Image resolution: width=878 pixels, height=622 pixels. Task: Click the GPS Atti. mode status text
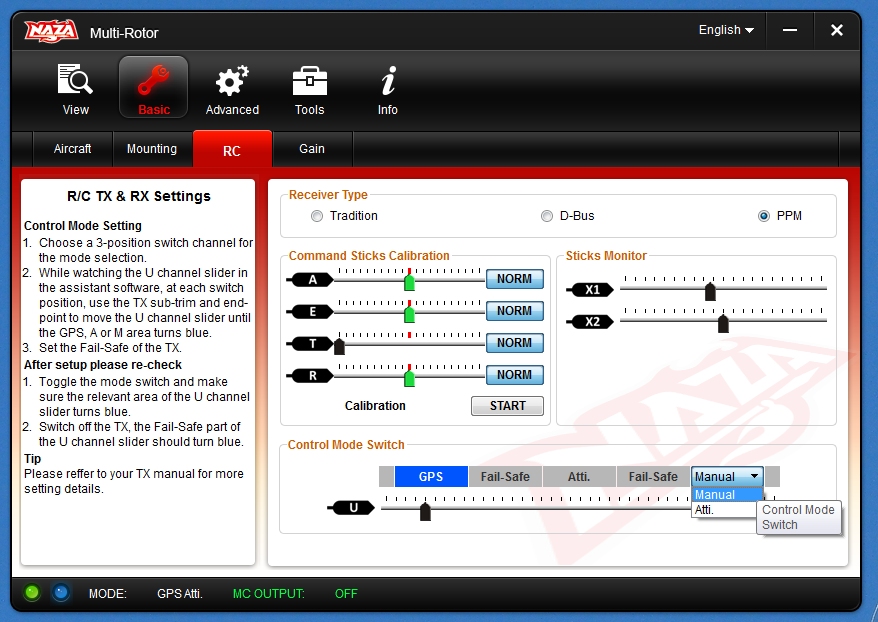click(x=180, y=593)
